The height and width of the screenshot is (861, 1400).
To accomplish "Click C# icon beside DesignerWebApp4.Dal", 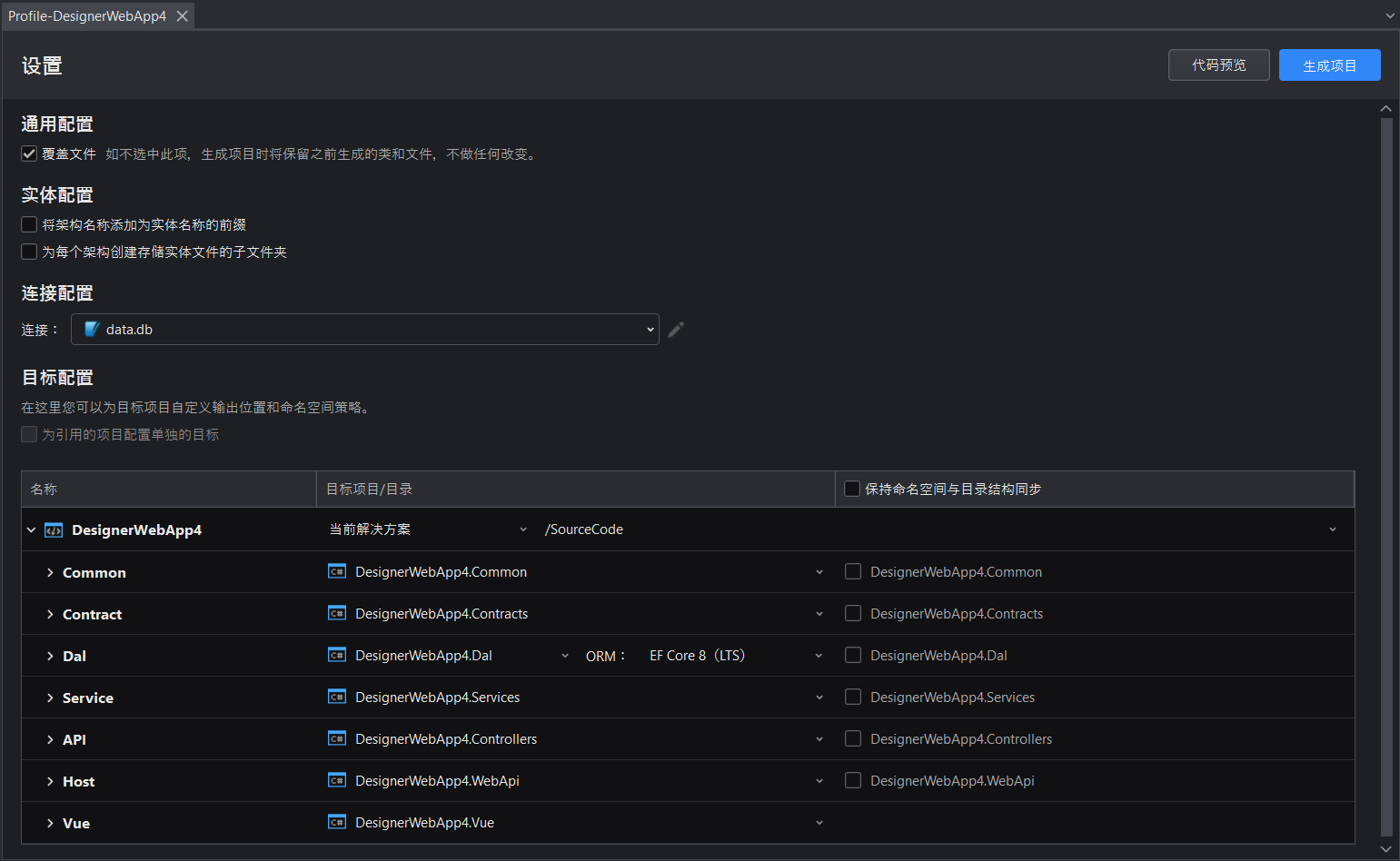I will (337, 655).
